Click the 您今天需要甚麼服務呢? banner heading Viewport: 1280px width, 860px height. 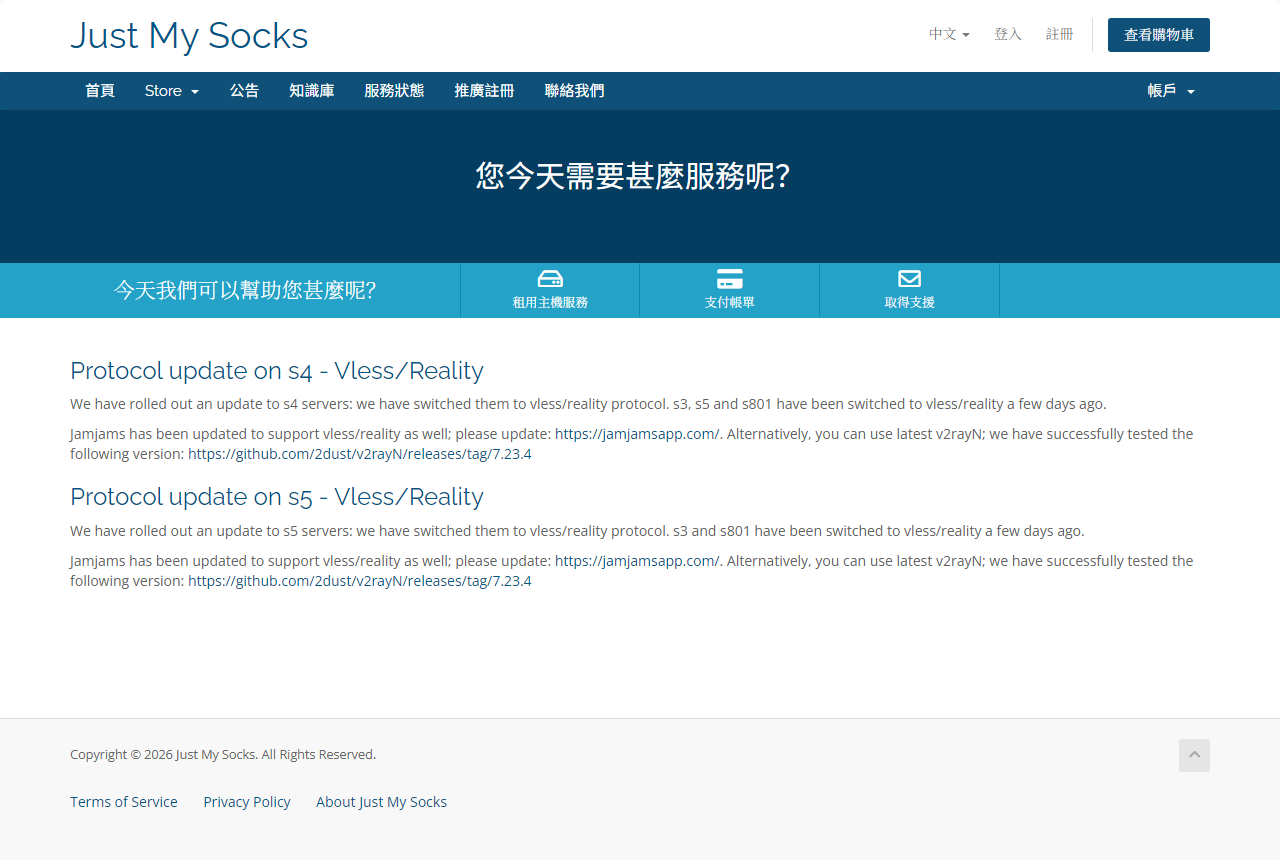(x=633, y=176)
